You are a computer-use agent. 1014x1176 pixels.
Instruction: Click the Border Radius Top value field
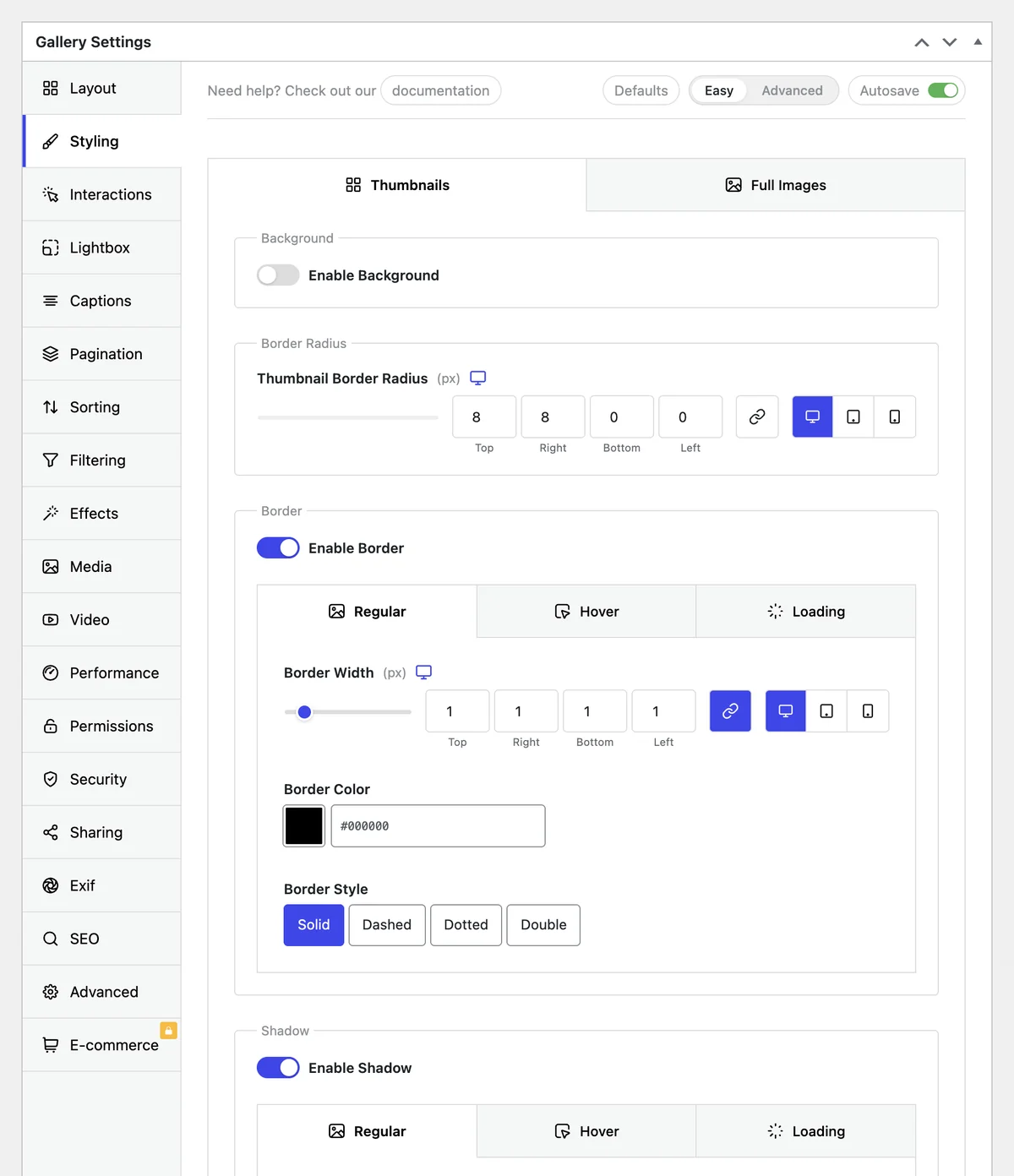pos(484,416)
